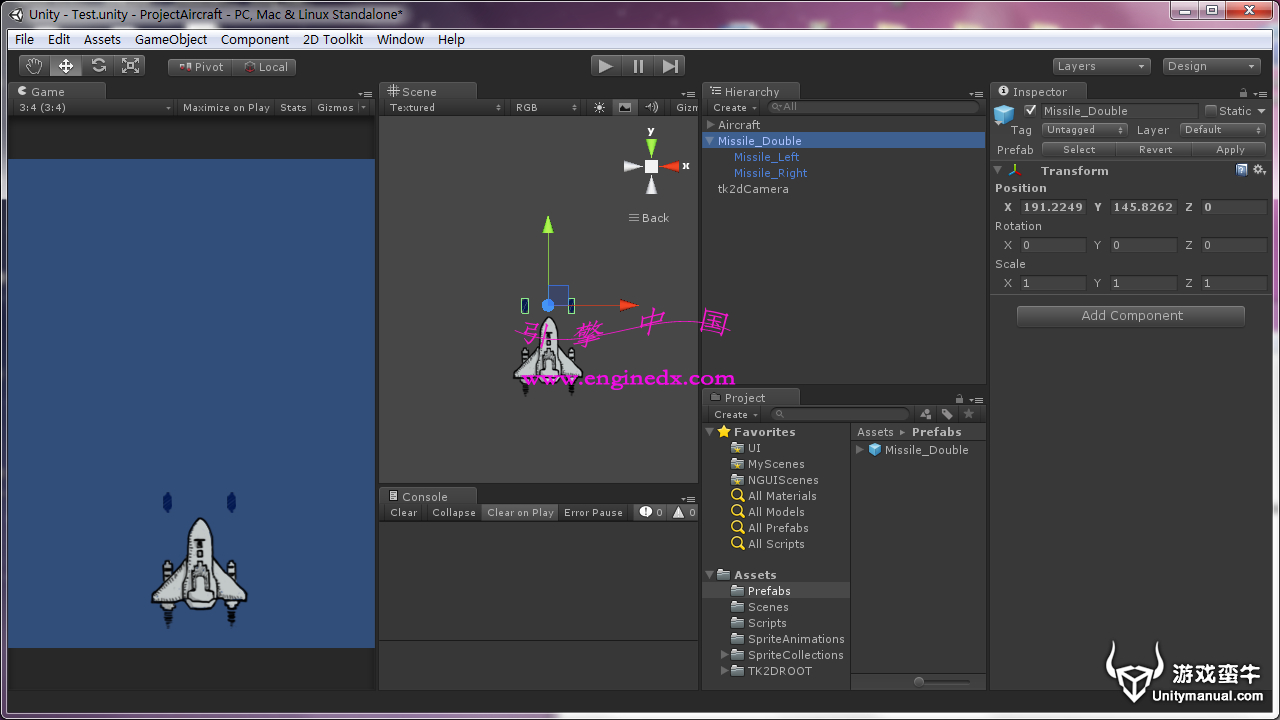1280x720 pixels.
Task: Select the Rotate tool
Action: (x=98, y=66)
